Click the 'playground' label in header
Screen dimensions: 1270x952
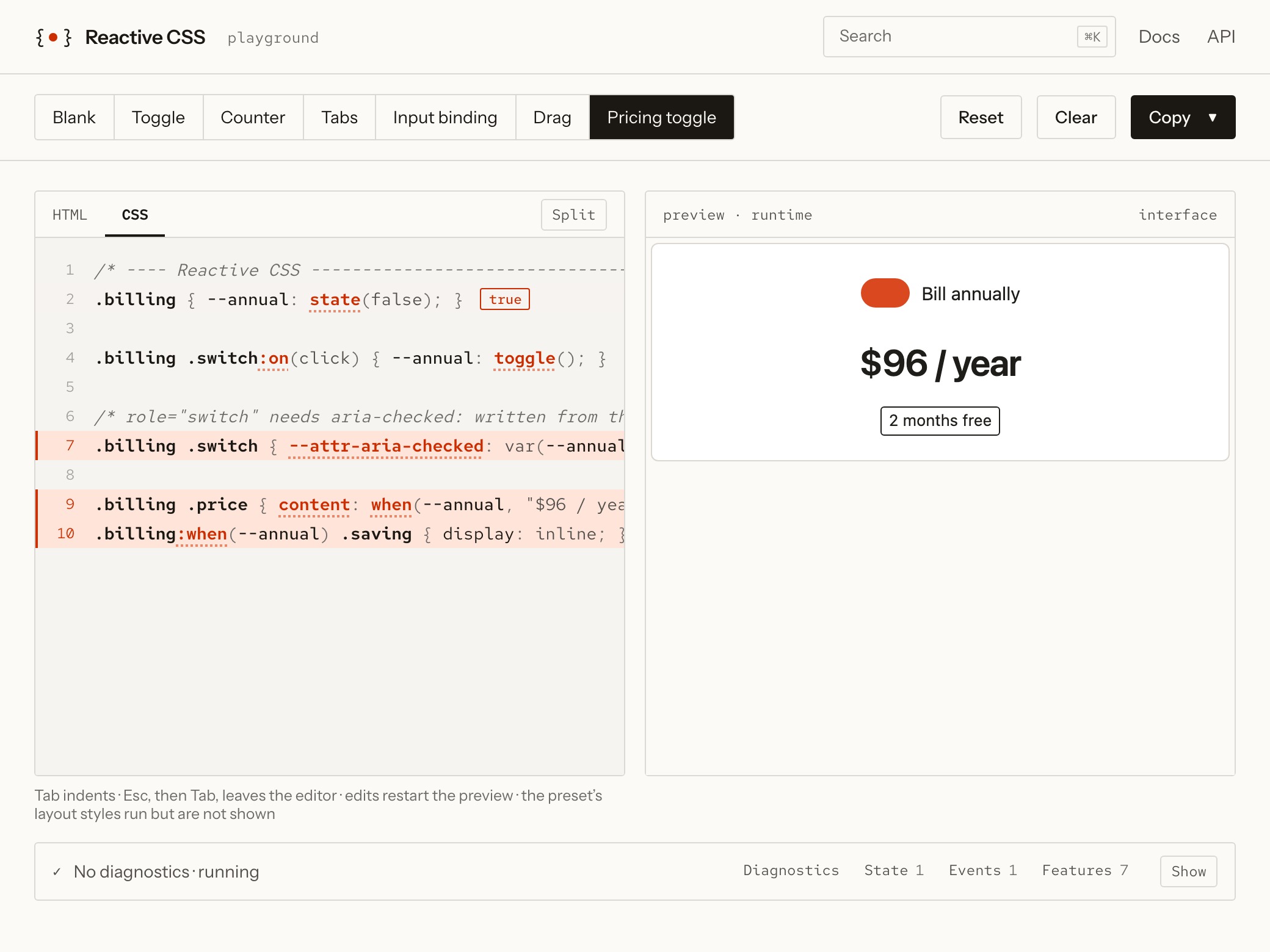pos(273,38)
